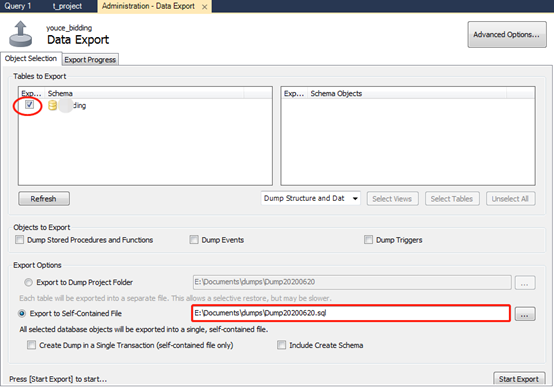Image resolution: width=554 pixels, height=387 pixels.
Task: Click the schema database icon
Action: click(x=52, y=105)
